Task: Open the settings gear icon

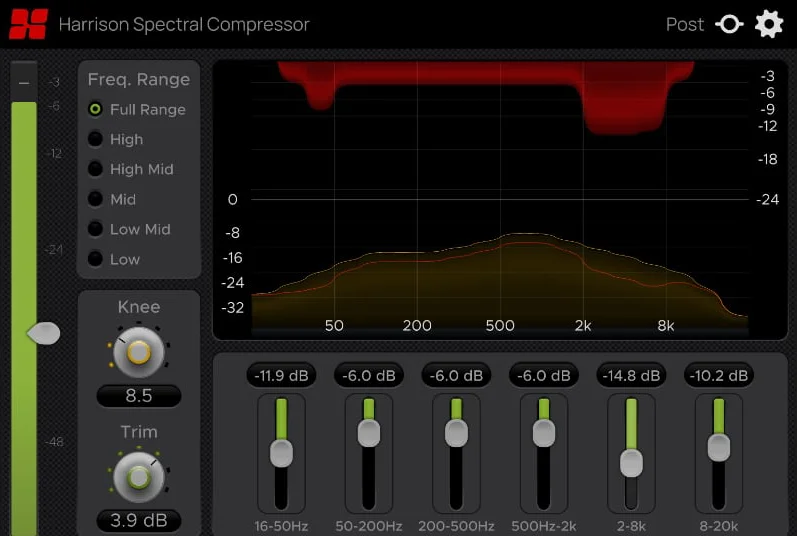Action: (769, 24)
